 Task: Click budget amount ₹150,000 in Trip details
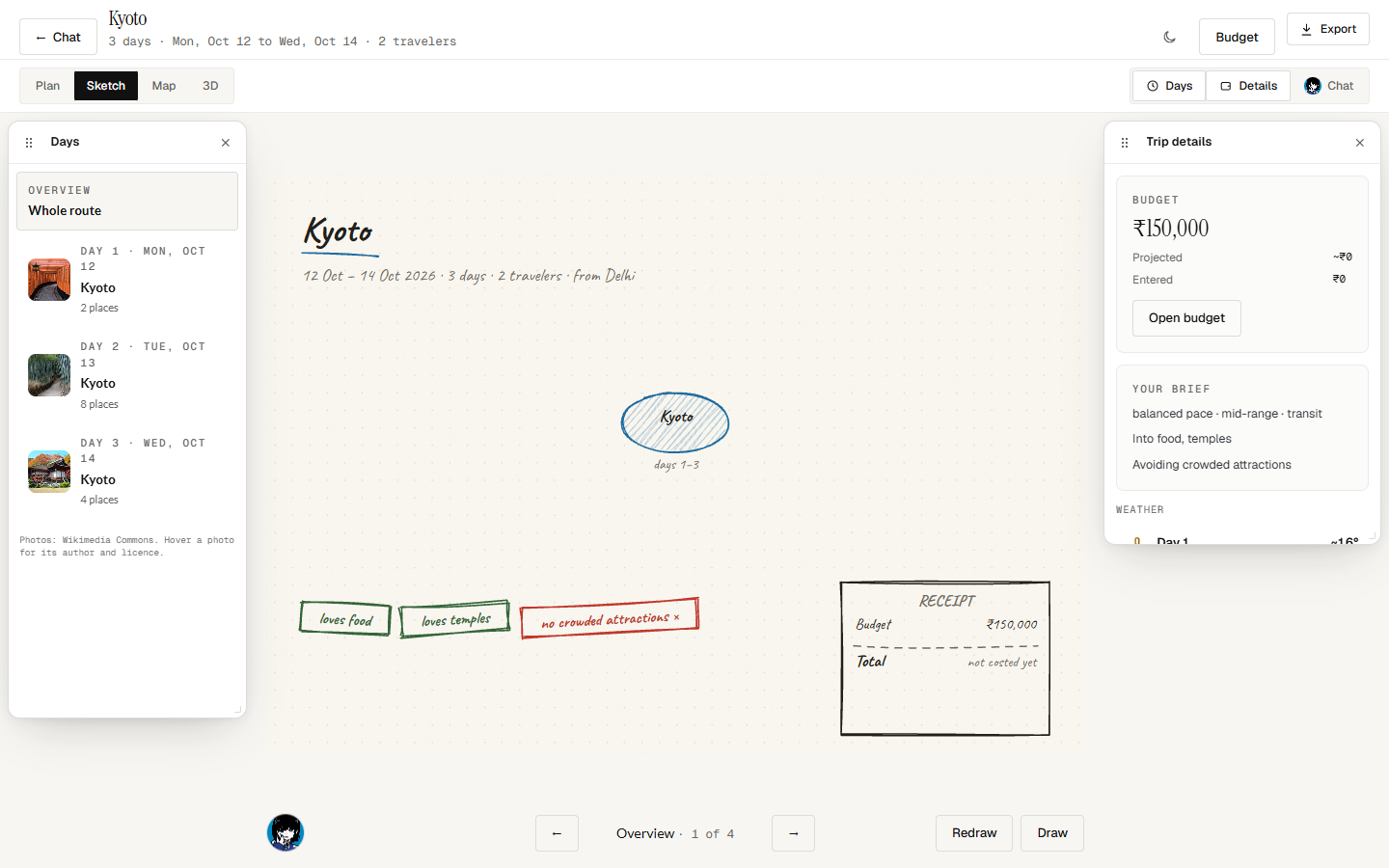[1170, 229]
